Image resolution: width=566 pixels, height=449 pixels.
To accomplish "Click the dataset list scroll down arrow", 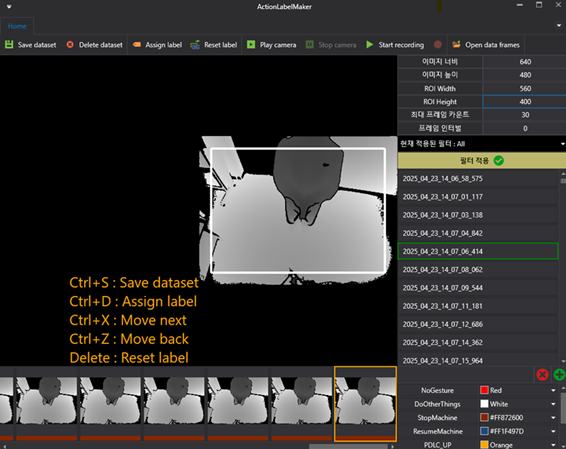I will (x=563, y=361).
